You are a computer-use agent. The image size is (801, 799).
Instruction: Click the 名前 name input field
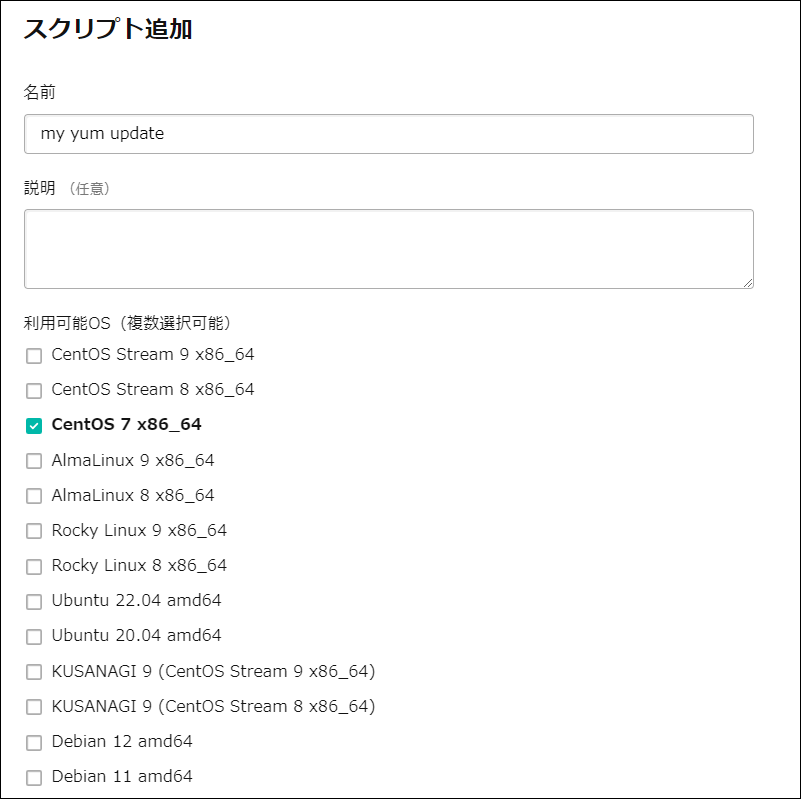(x=388, y=134)
